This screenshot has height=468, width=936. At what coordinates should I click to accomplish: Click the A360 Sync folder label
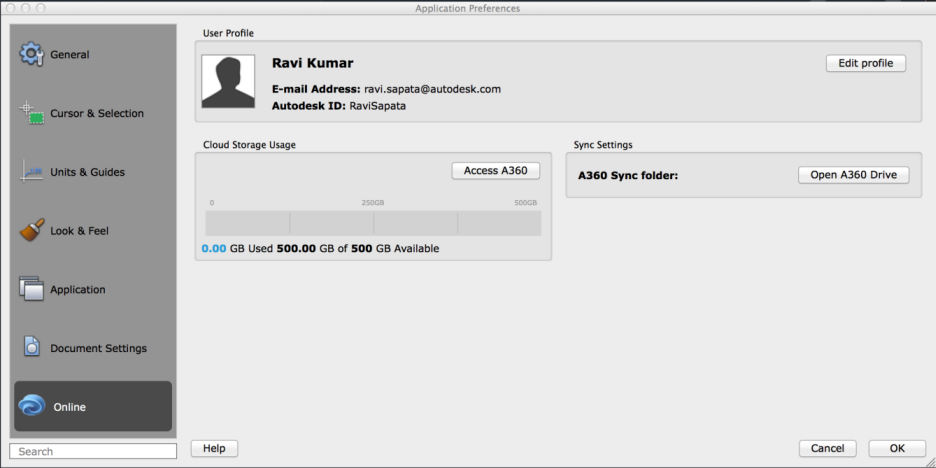628,176
